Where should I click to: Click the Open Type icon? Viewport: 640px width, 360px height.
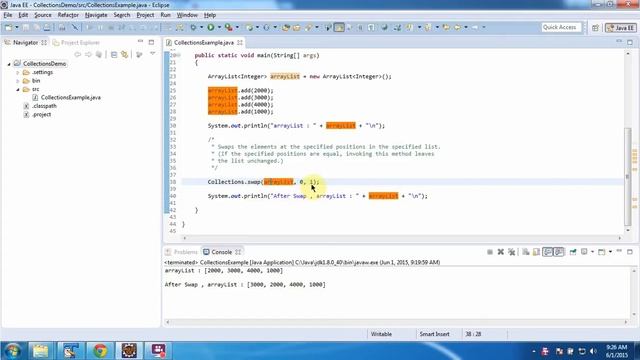tap(286, 27)
